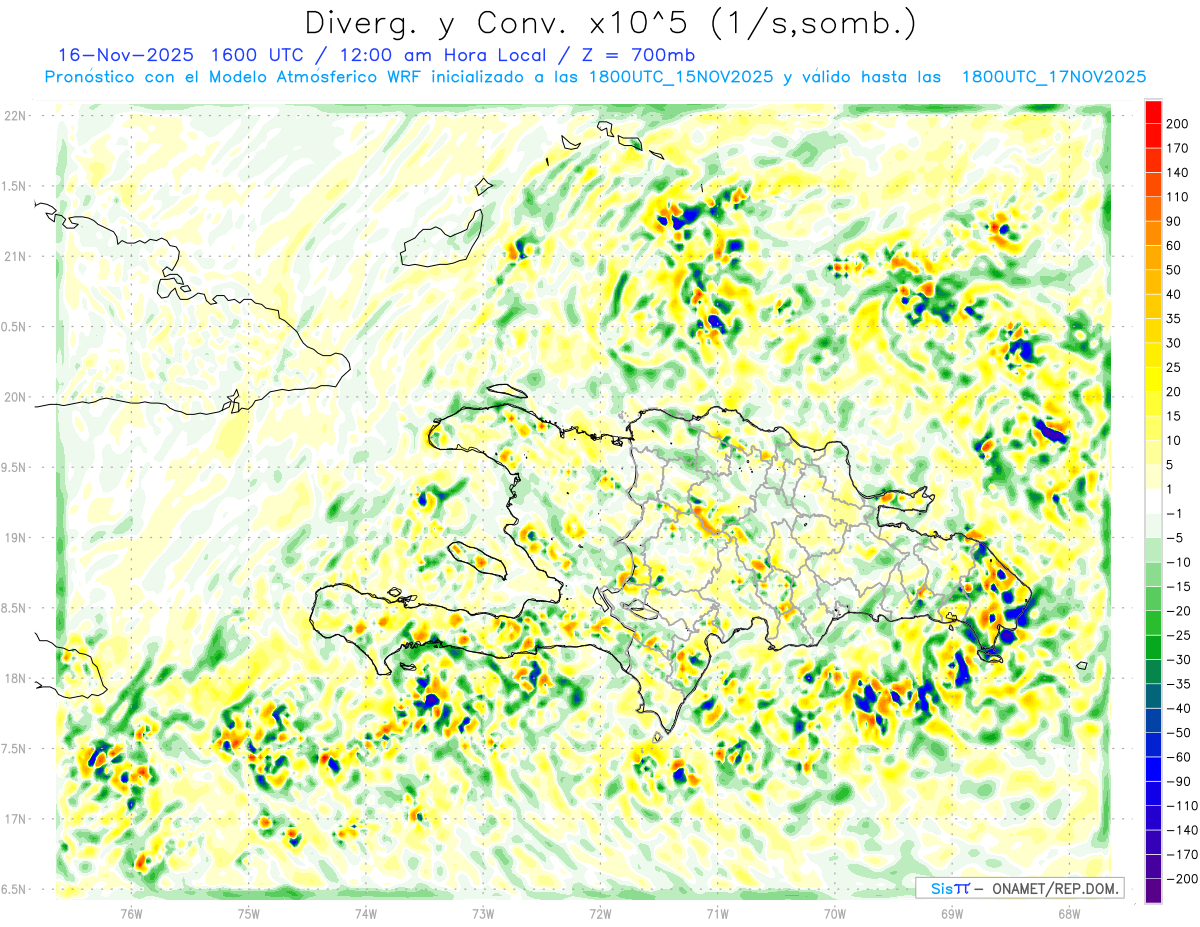Click the '-140' color scale value
The height and width of the screenshot is (927, 1200).
pos(1184,829)
